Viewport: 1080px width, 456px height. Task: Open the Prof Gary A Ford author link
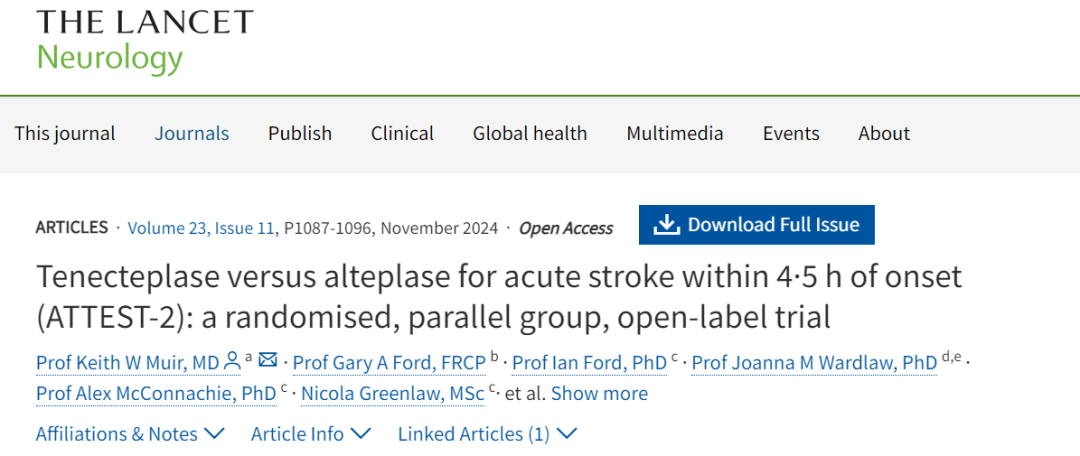[389, 362]
